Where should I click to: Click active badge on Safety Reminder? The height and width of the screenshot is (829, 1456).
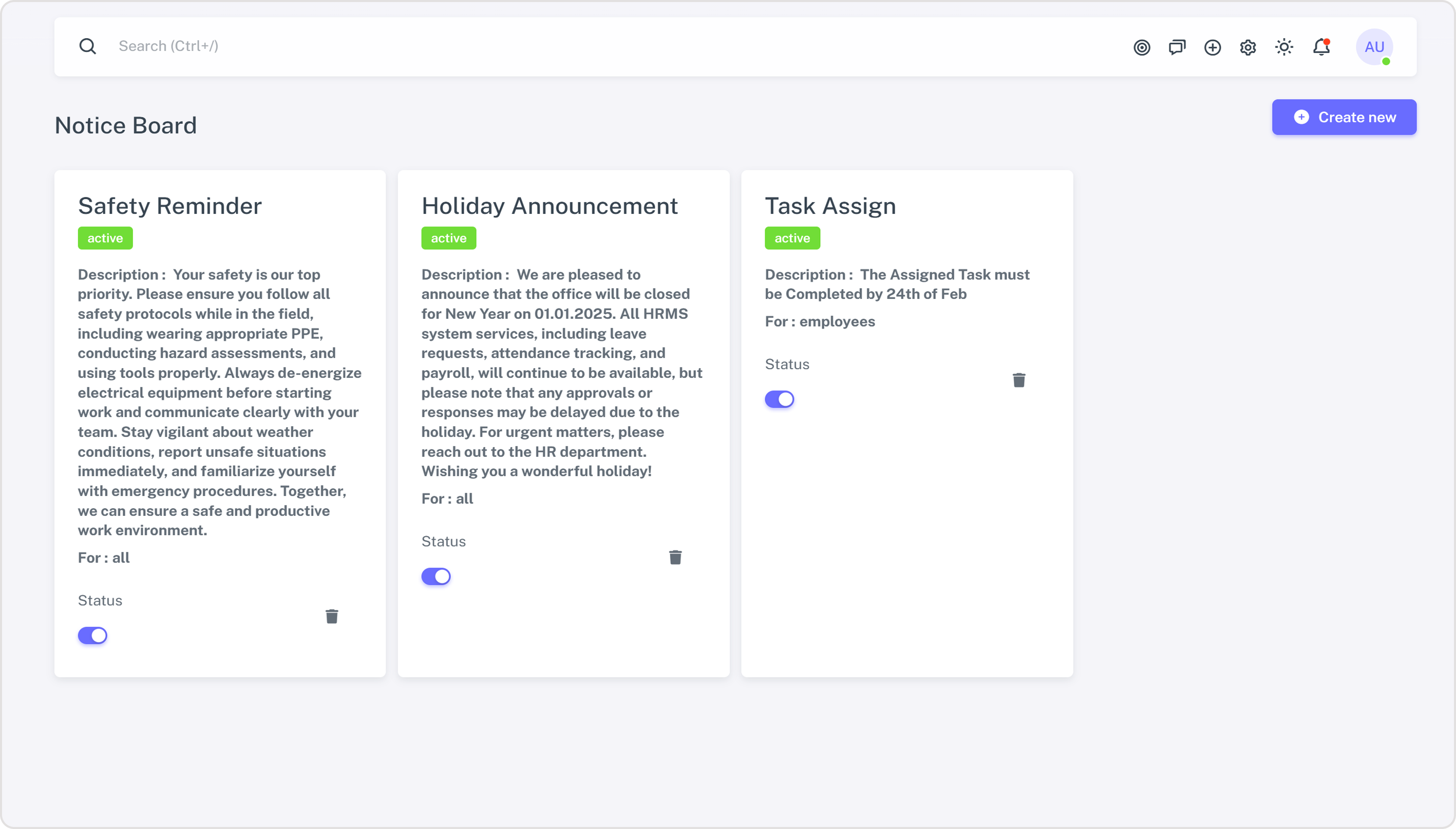click(x=105, y=238)
